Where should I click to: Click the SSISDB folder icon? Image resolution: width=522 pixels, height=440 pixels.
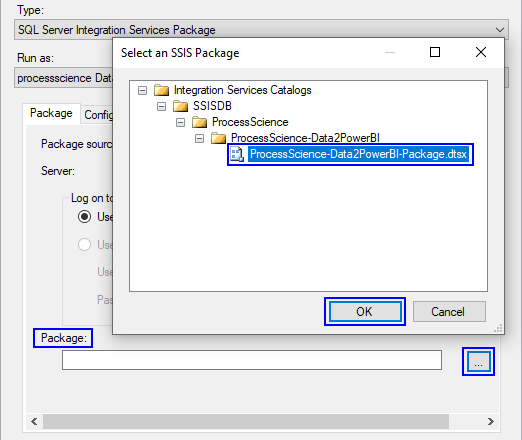180,106
